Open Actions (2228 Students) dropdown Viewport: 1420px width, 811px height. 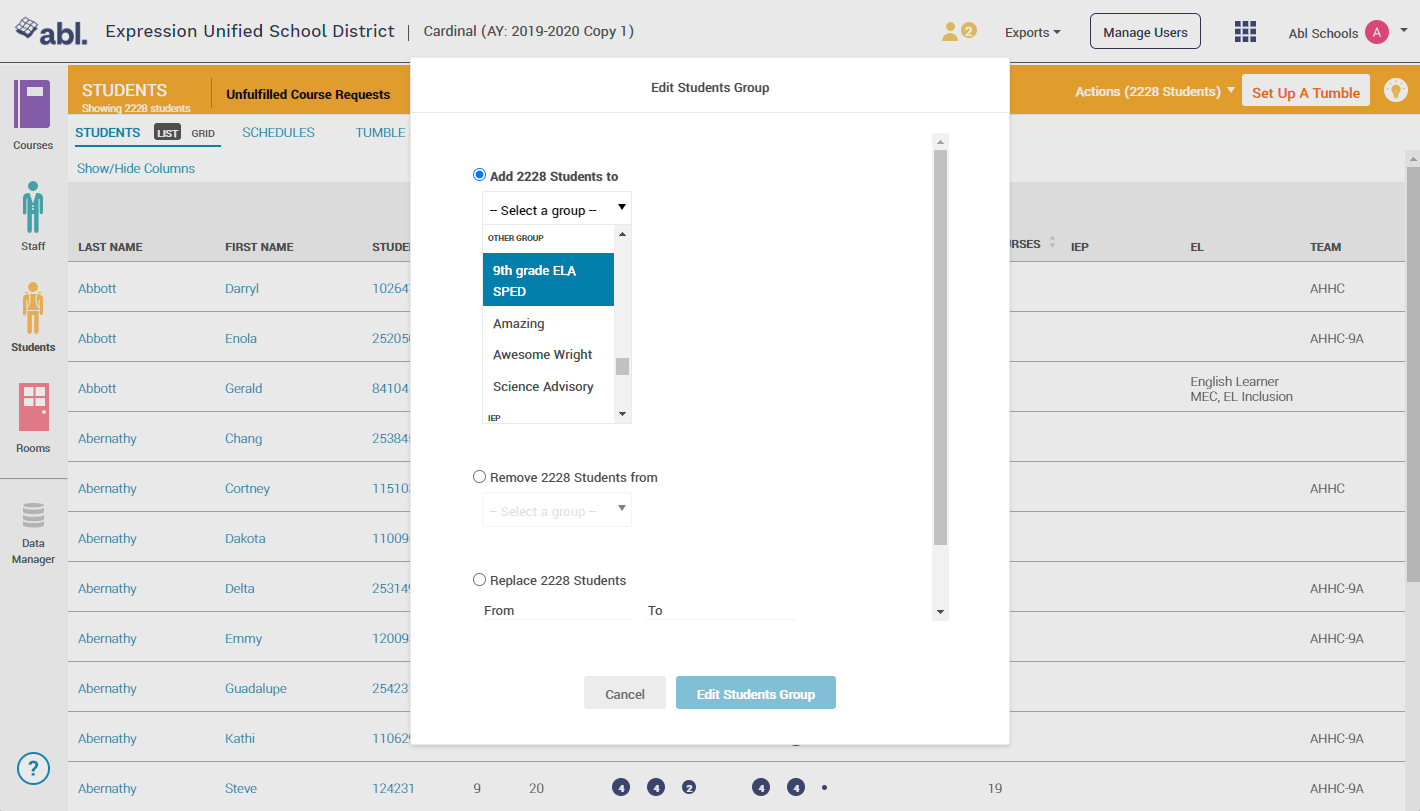tap(1154, 92)
